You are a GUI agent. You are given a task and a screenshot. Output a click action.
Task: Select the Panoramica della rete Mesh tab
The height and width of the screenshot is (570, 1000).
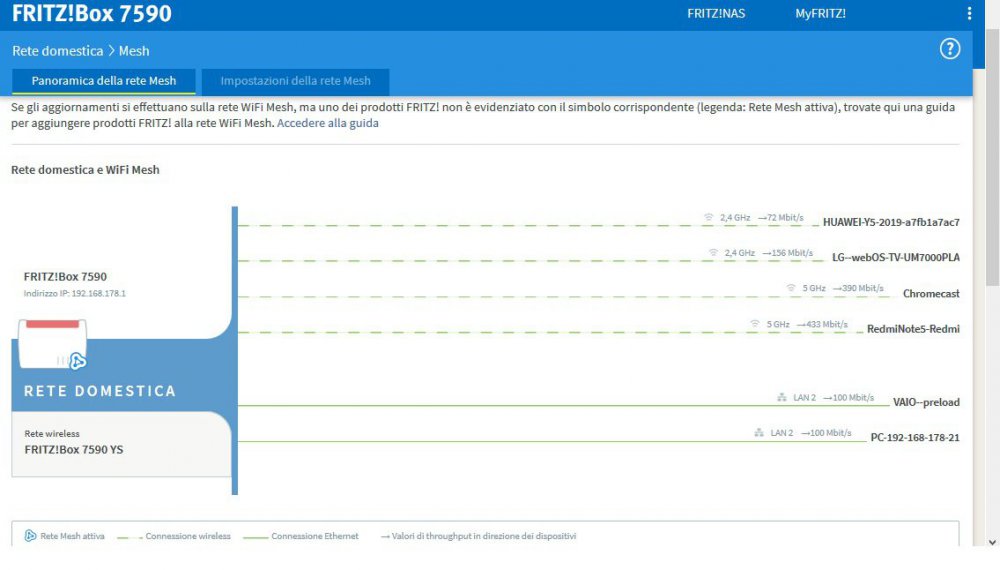coord(103,81)
